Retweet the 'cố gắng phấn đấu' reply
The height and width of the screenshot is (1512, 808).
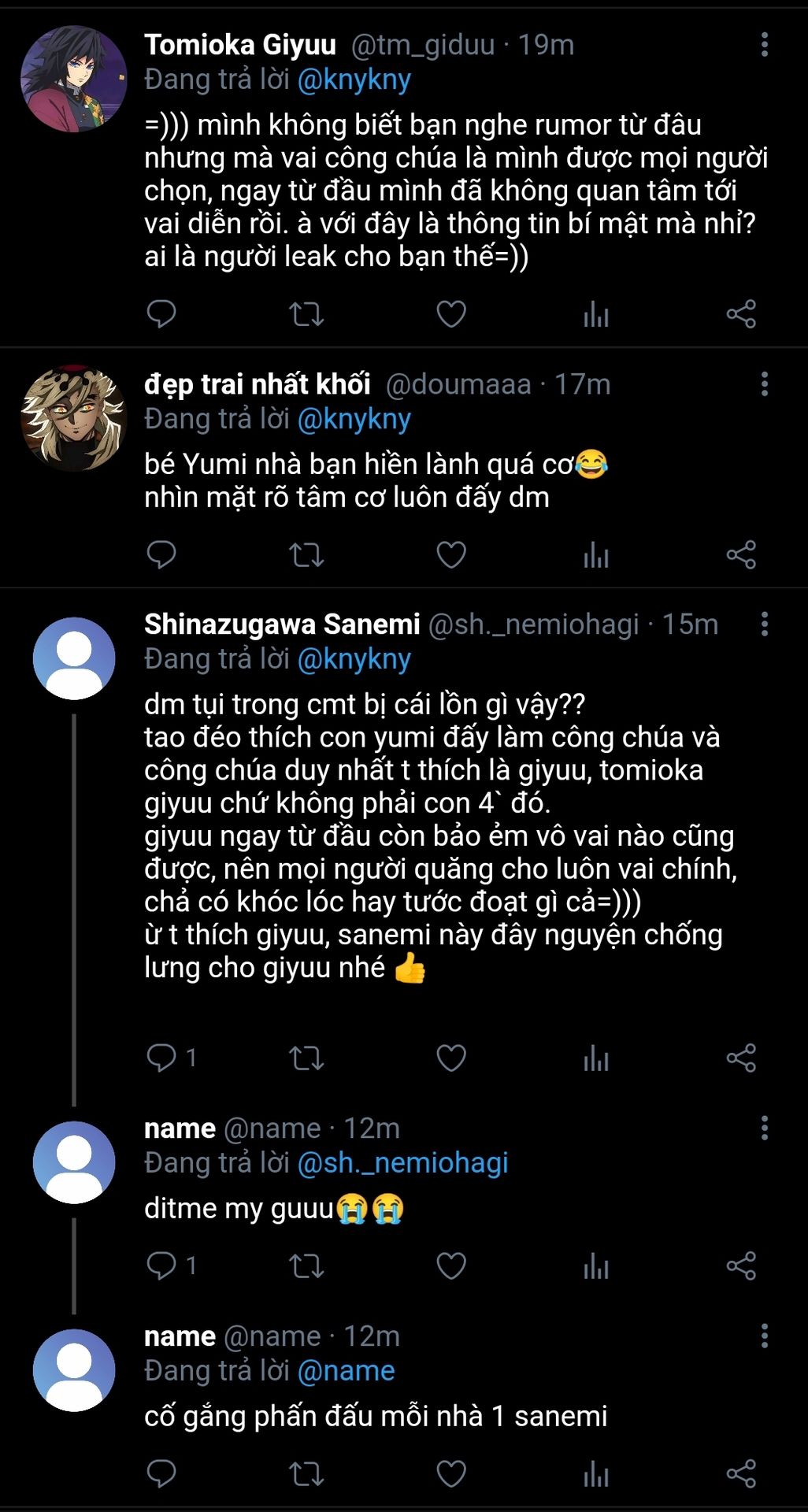306,1473
